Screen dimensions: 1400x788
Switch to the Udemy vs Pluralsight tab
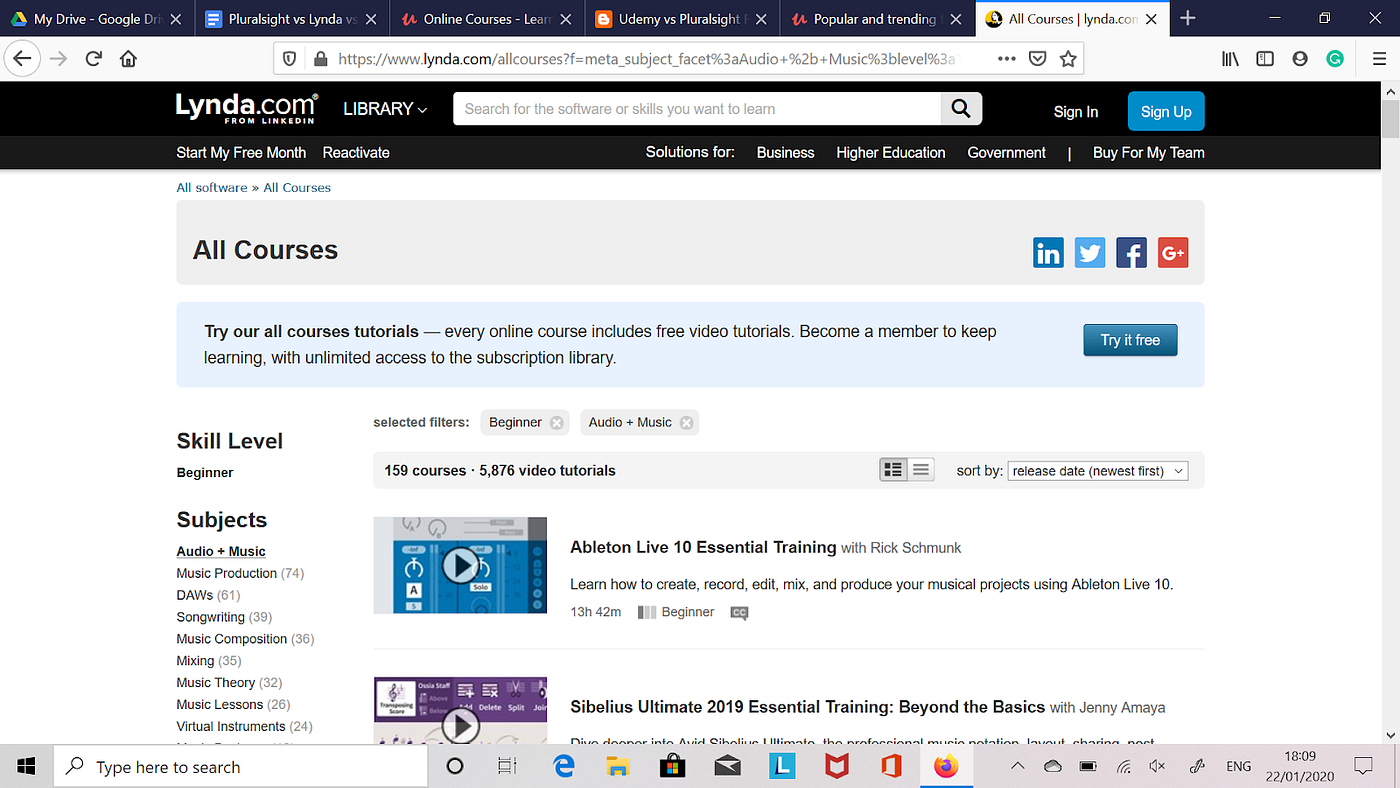click(668, 17)
